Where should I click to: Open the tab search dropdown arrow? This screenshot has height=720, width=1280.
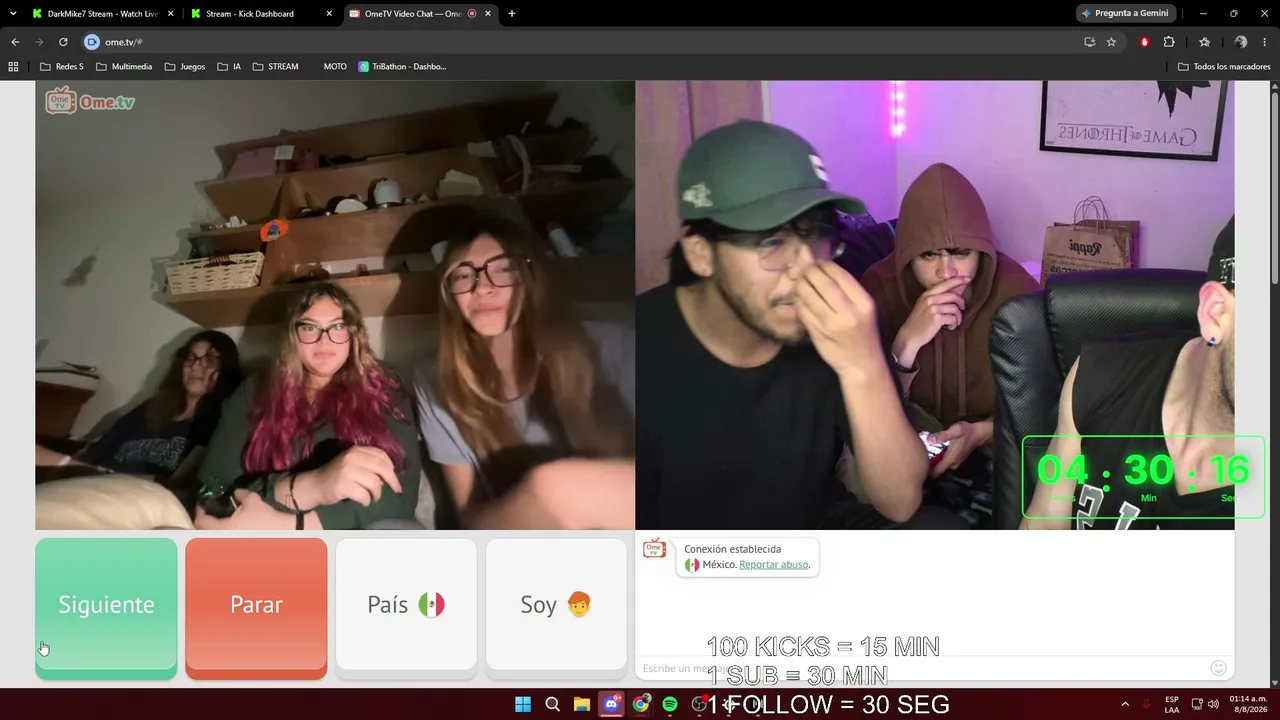point(13,14)
